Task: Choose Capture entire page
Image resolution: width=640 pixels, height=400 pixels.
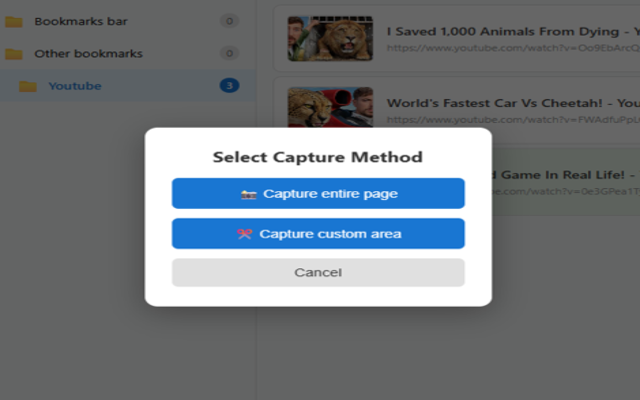Action: tap(318, 194)
